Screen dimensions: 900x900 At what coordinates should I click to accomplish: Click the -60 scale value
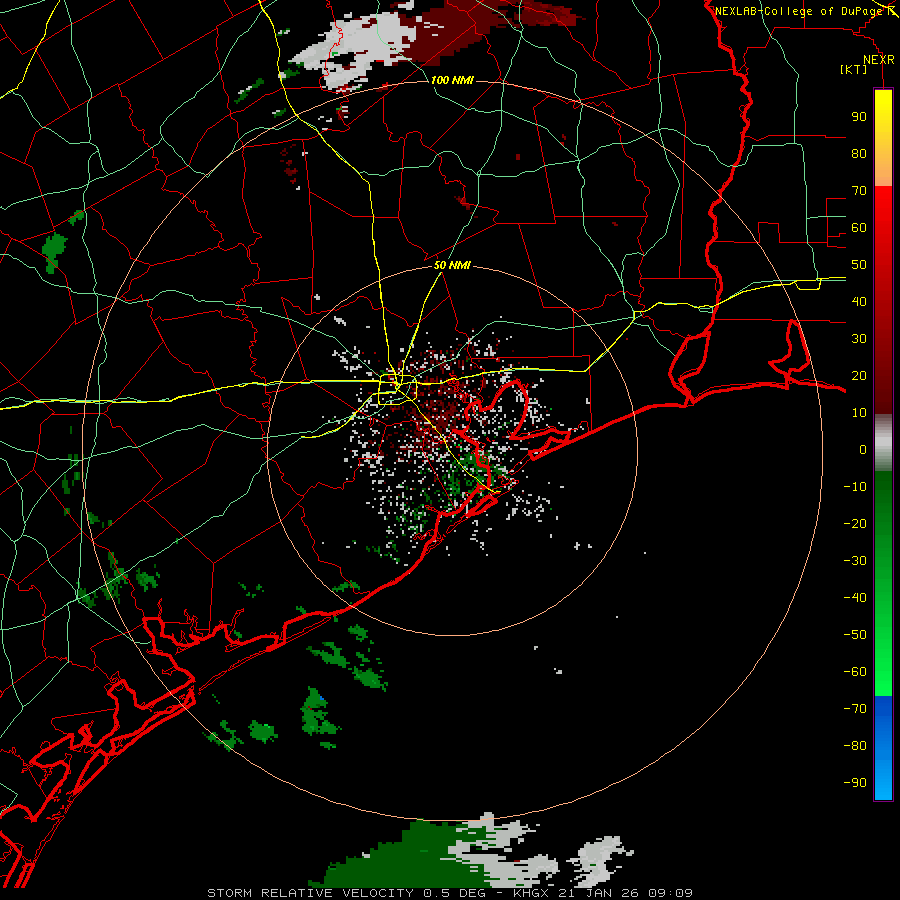[x=855, y=672]
